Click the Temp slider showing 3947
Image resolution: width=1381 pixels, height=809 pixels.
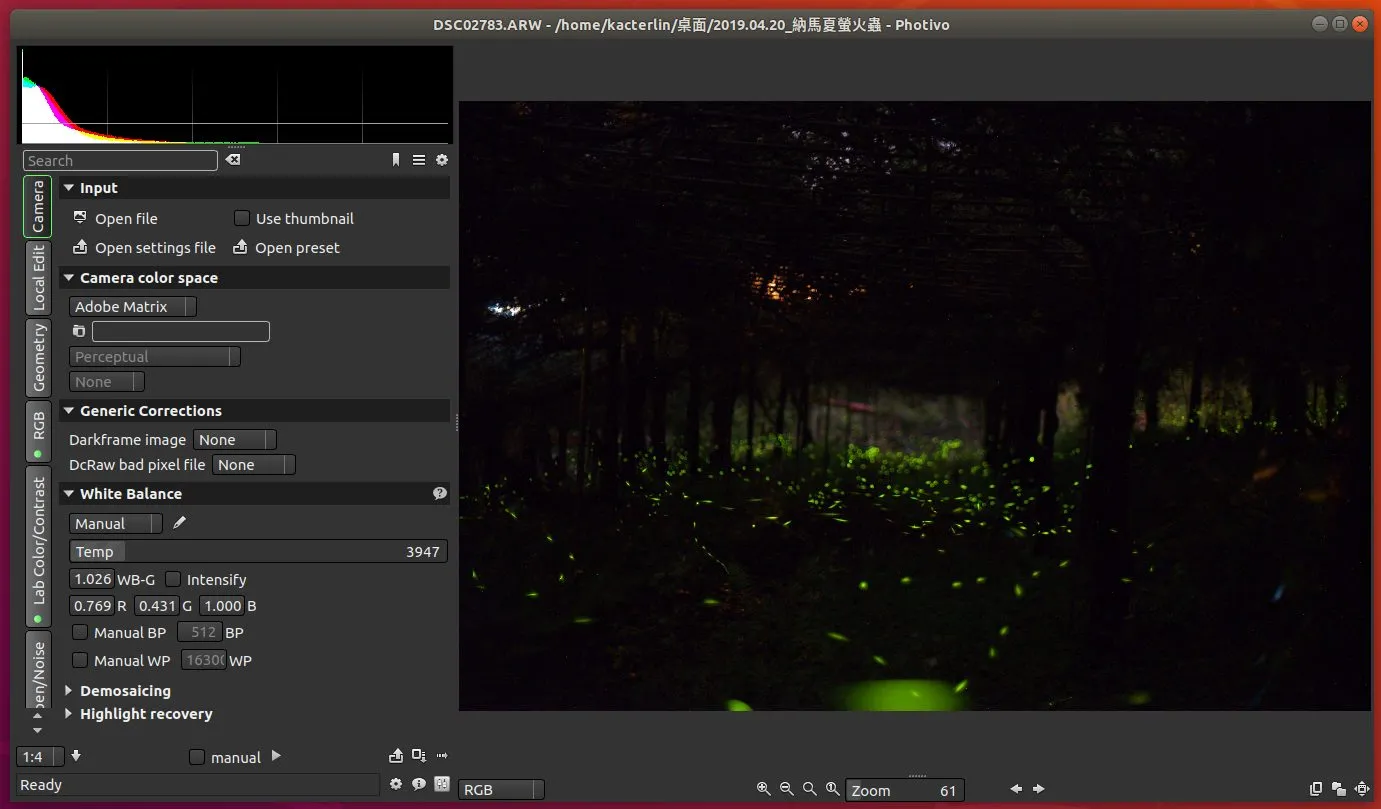(258, 551)
